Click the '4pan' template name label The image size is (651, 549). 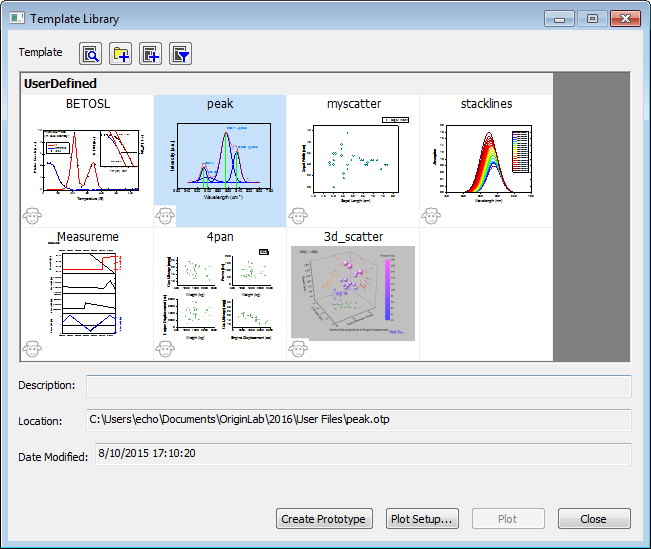220,237
